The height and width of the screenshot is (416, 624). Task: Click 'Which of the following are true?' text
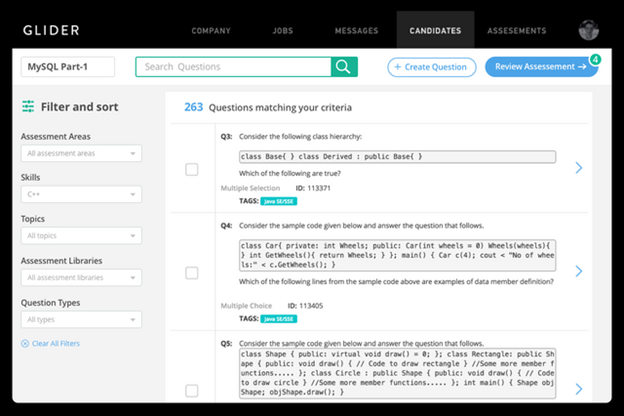[290, 173]
